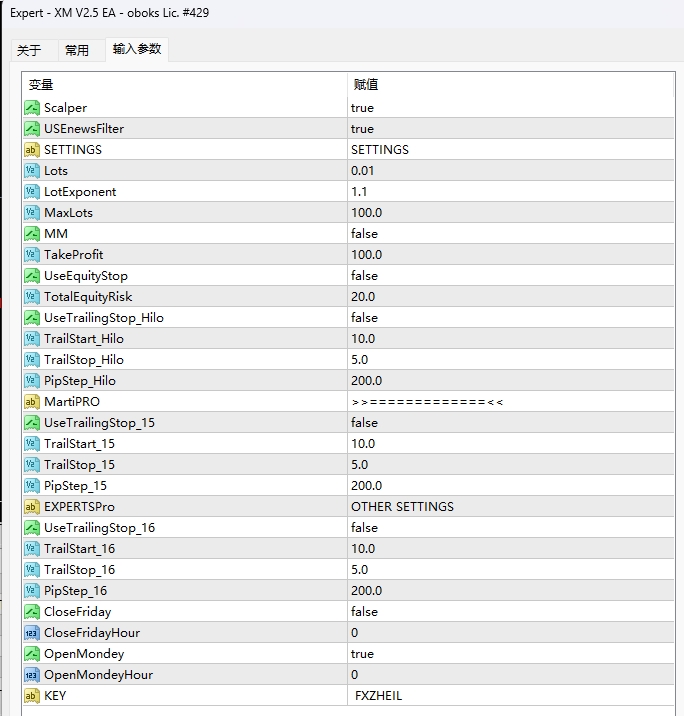Change UseTrailingStop_16 value false

(510, 528)
